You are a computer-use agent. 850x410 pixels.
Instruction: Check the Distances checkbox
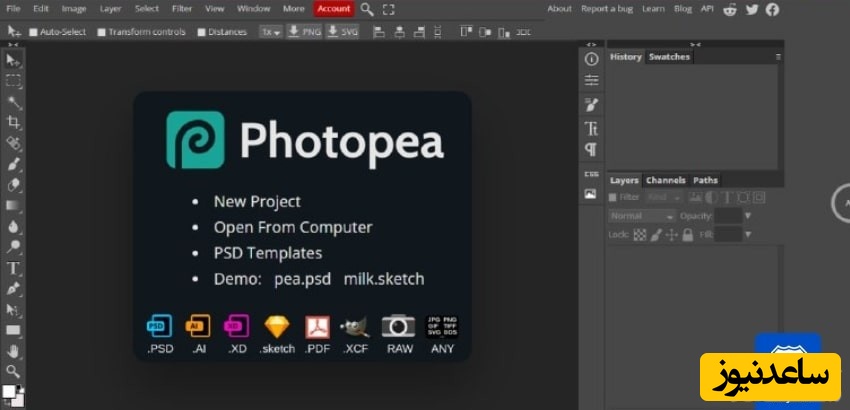(201, 32)
